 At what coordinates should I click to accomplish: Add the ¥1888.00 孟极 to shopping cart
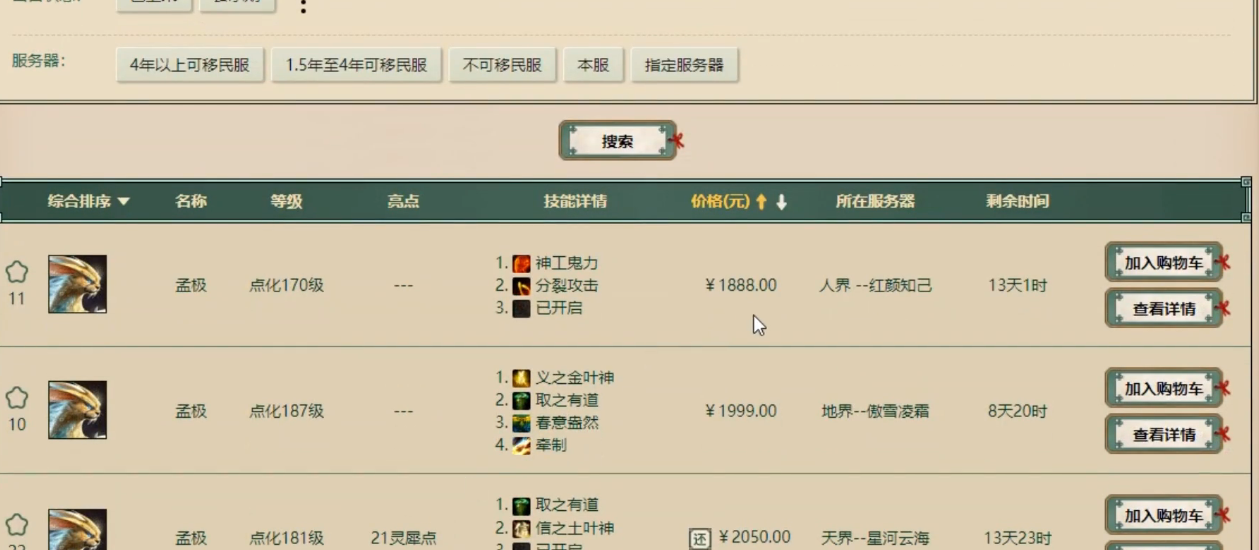point(1163,263)
